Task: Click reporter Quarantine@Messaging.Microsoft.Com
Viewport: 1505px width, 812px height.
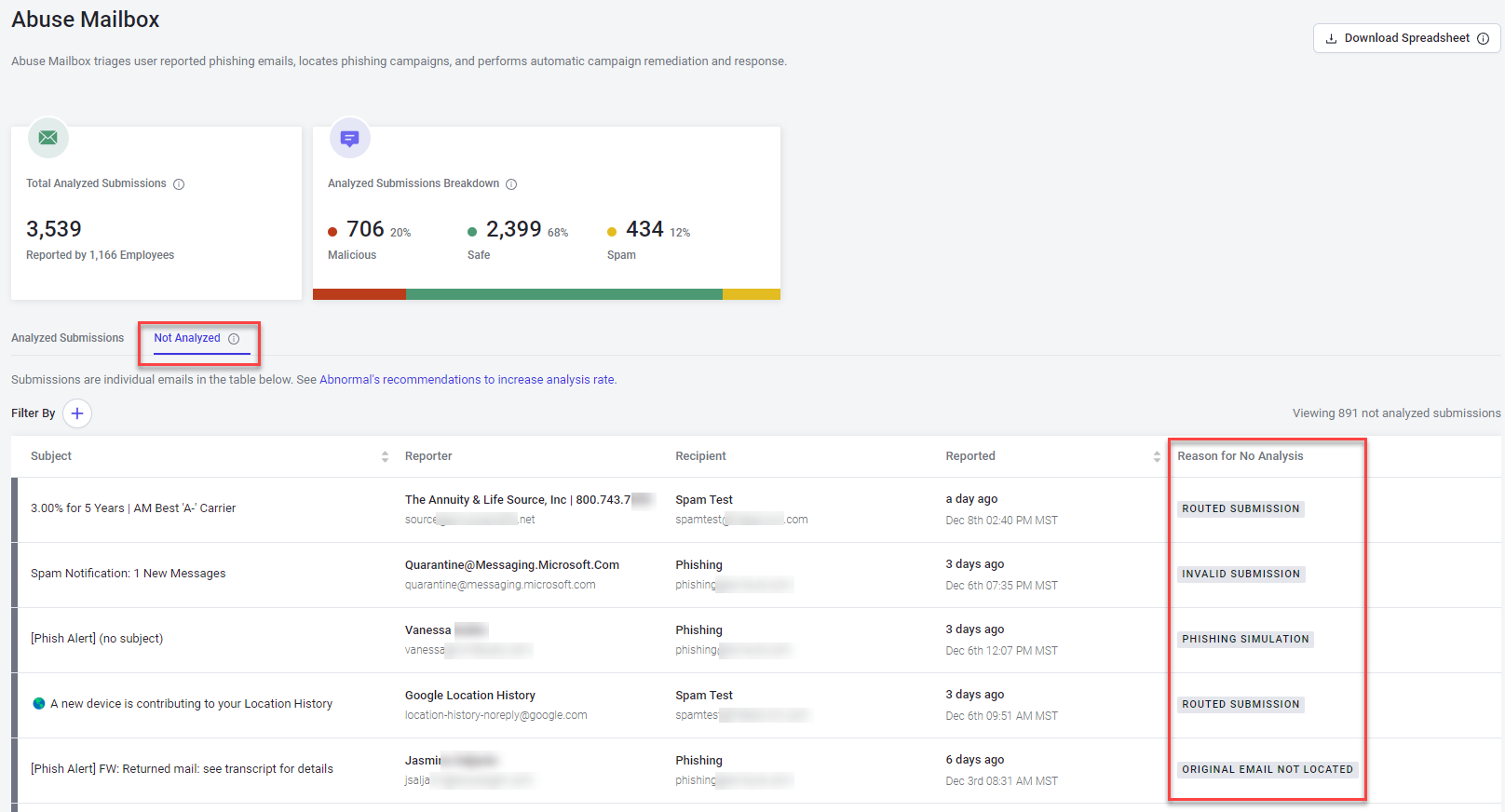Action: tap(512, 565)
